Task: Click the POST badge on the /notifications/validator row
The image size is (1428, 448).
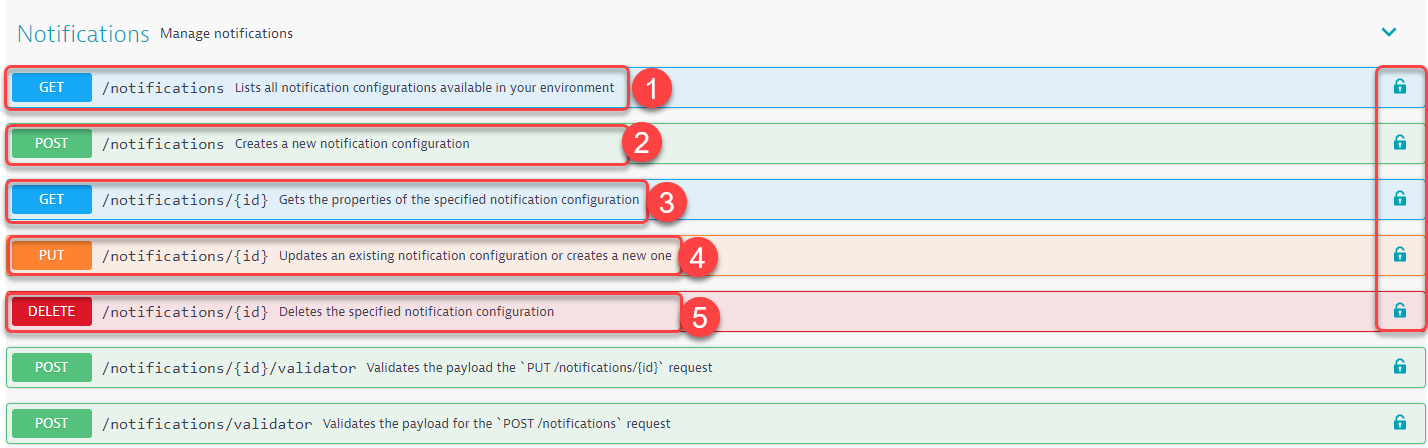Action: pyautogui.click(x=52, y=423)
